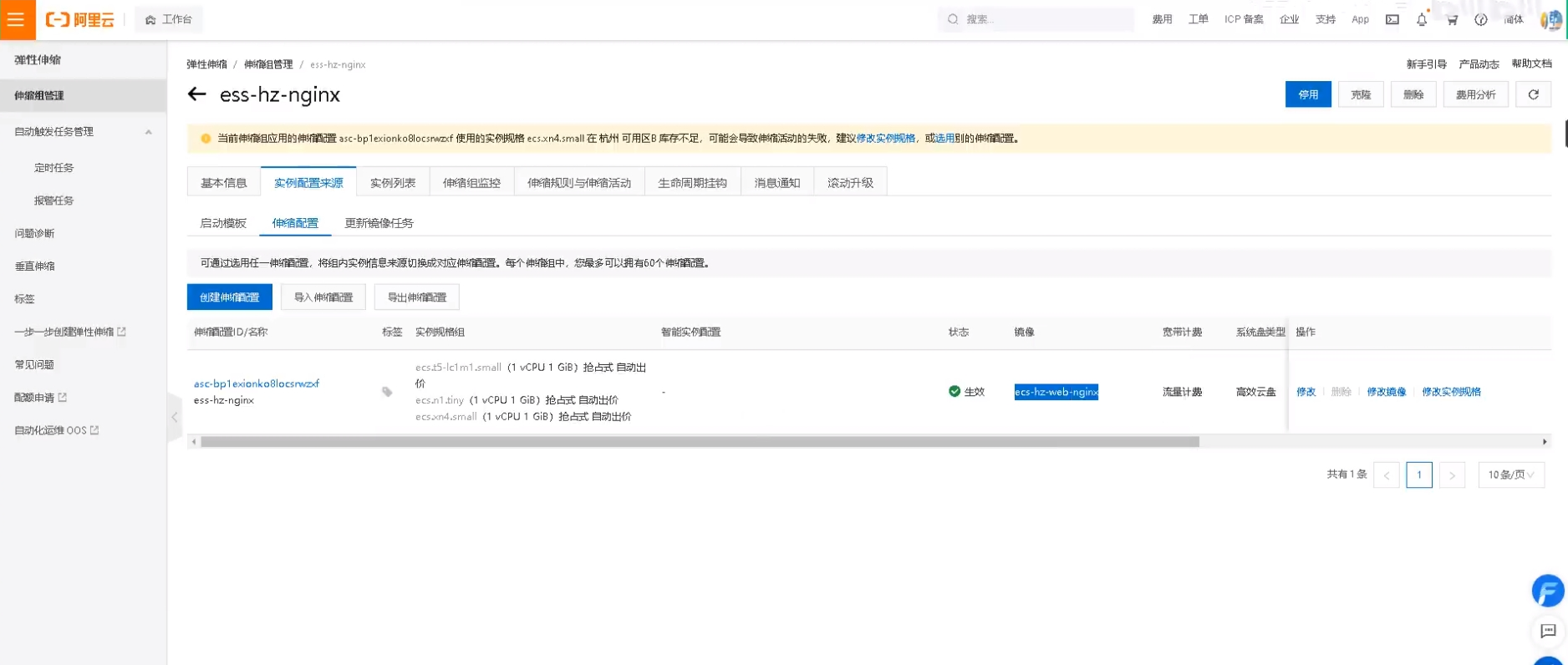Select the 启动模板 sub-tab
This screenshot has width=1568, height=665.
pos(223,223)
